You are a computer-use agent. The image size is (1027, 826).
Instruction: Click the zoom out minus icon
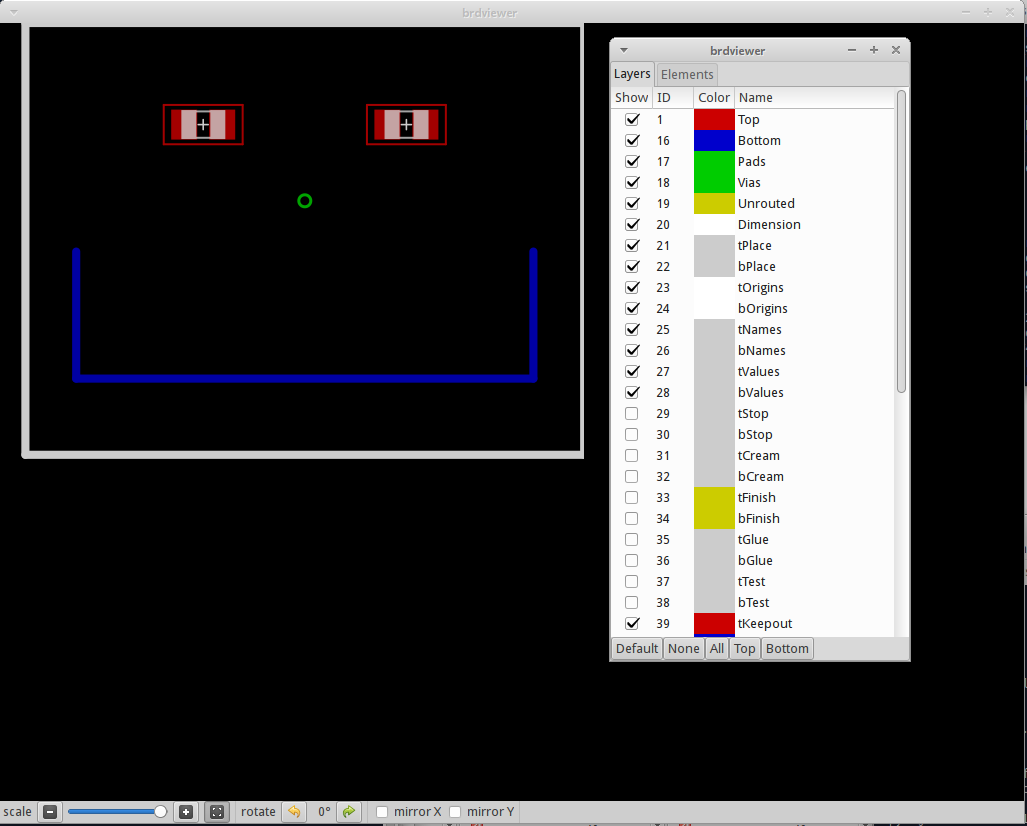50,812
